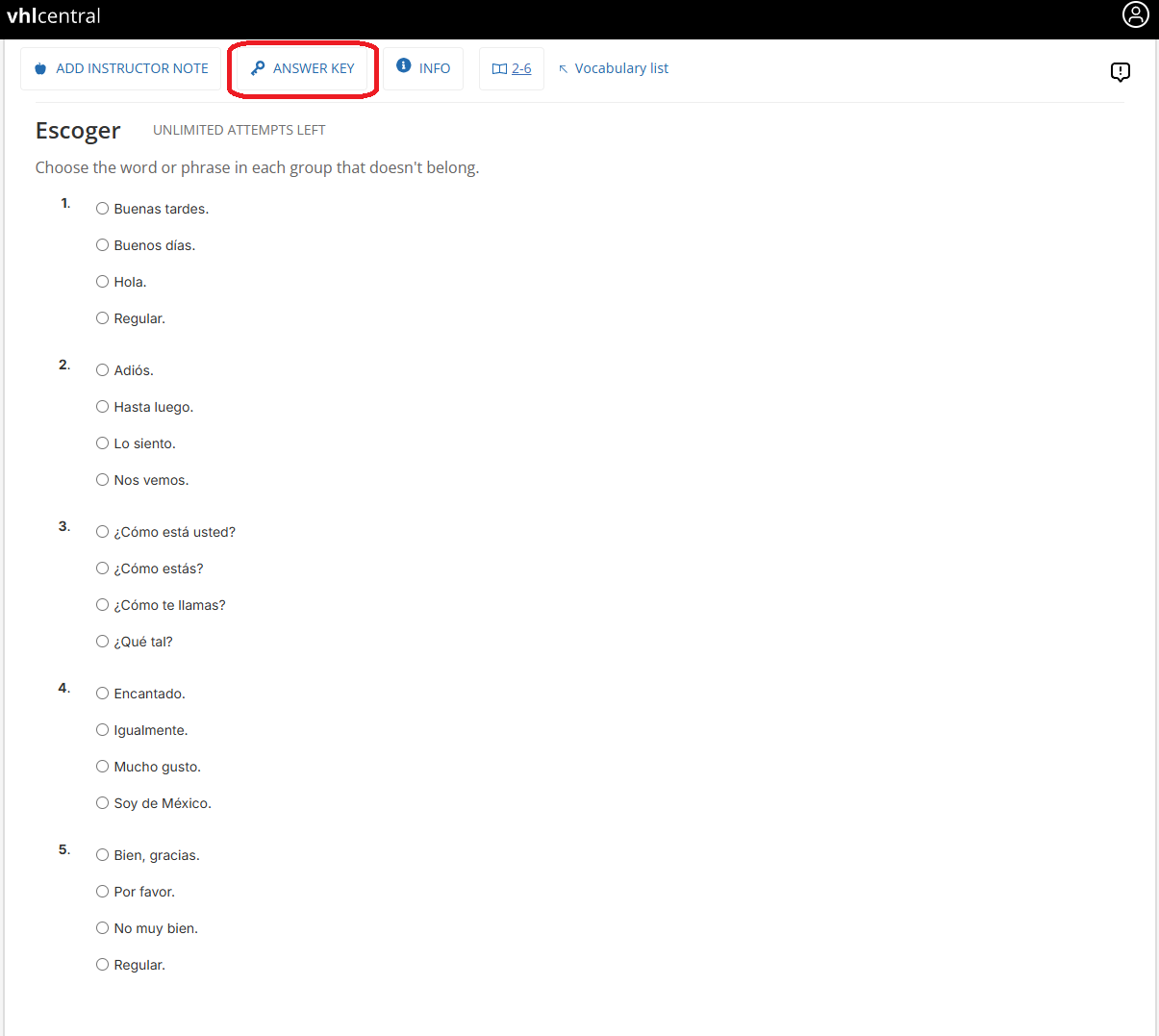Select the radio button for Buenas tardes.
The image size is (1159, 1036).
click(102, 209)
